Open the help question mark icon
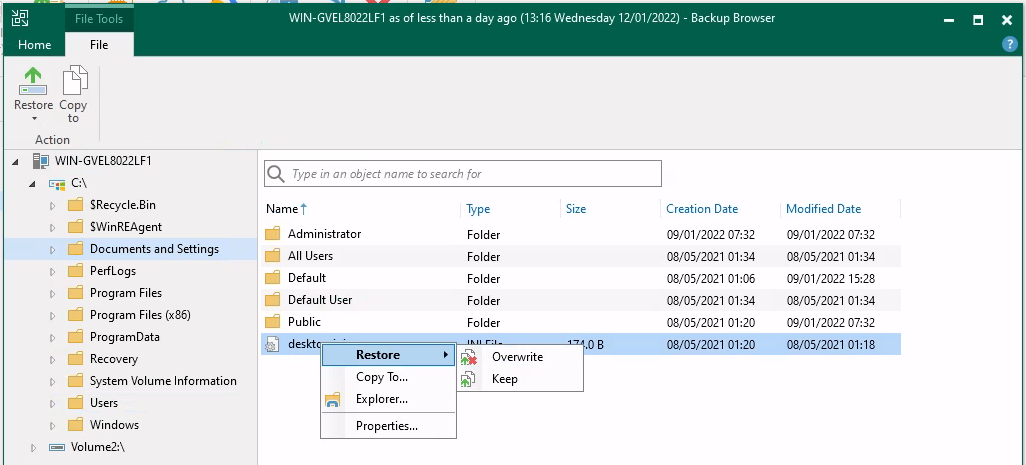1026x465 pixels. point(1009,44)
